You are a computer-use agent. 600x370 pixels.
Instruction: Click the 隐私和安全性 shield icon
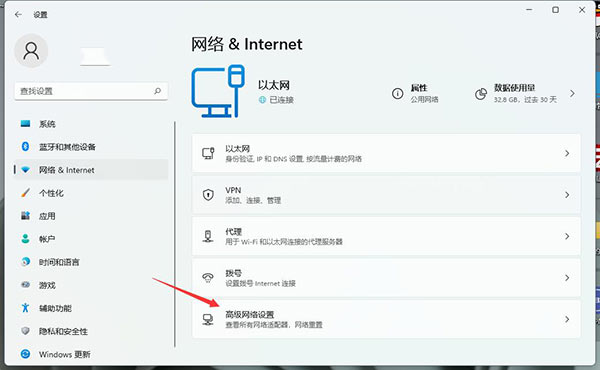pos(25,331)
